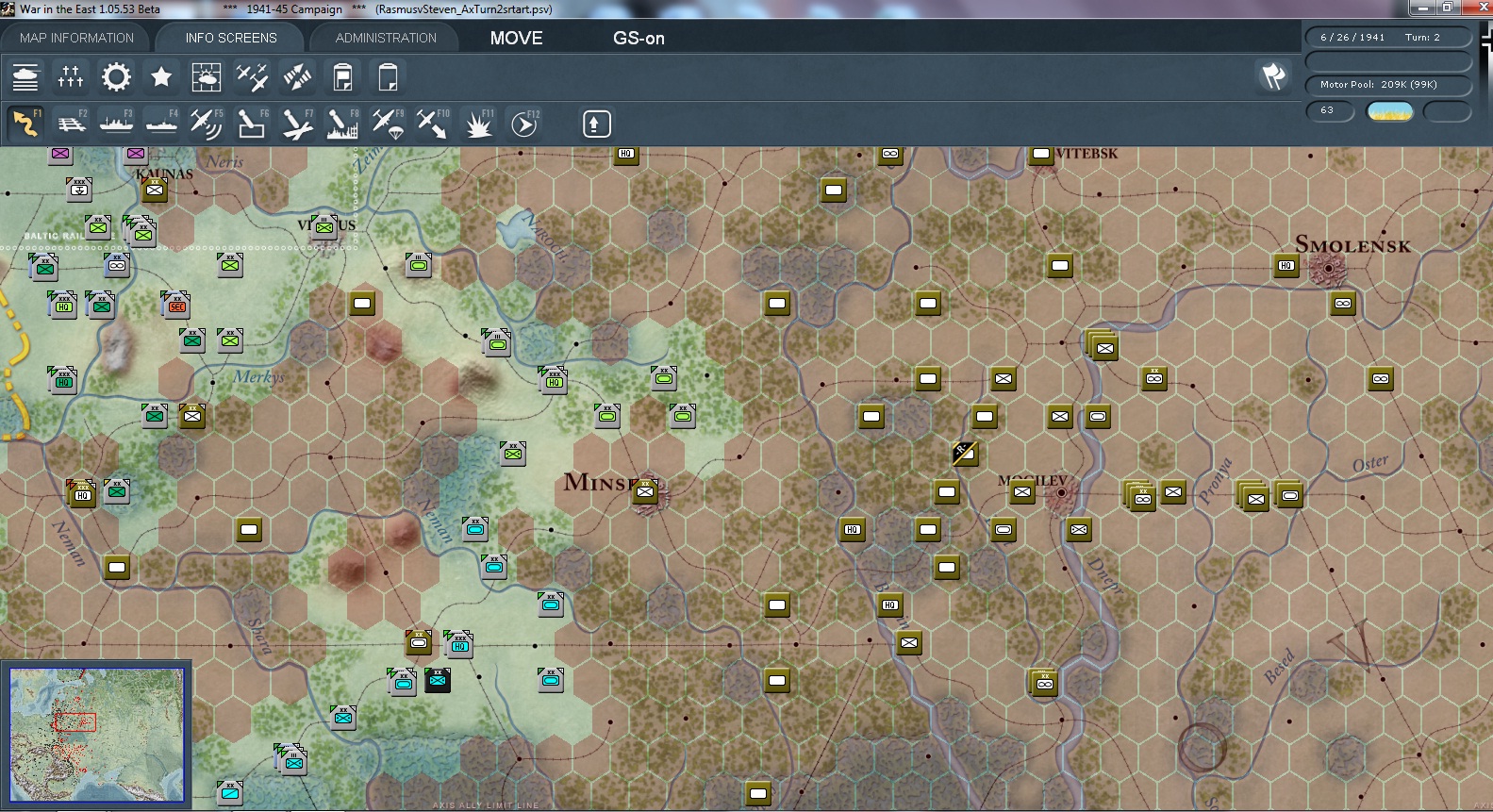Click the two-flags end turn button

1273,75
